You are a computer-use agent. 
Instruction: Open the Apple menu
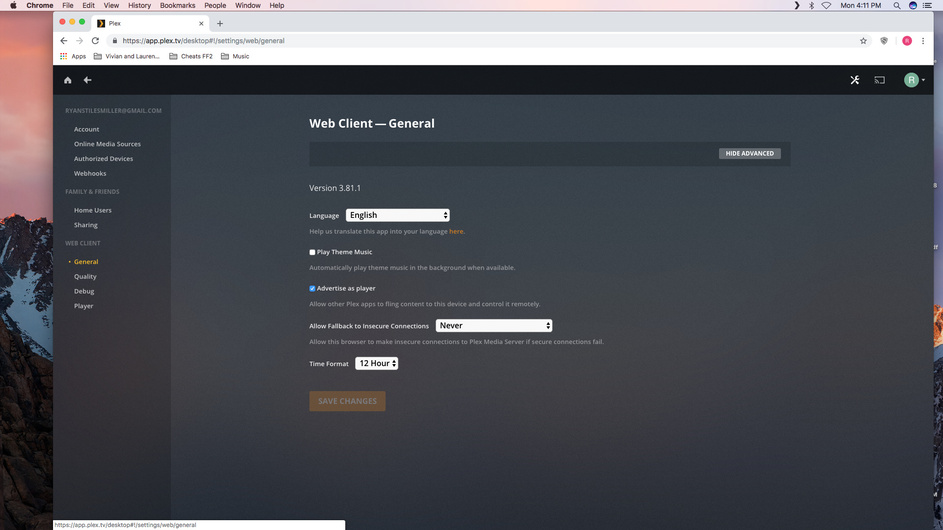click(13, 5)
